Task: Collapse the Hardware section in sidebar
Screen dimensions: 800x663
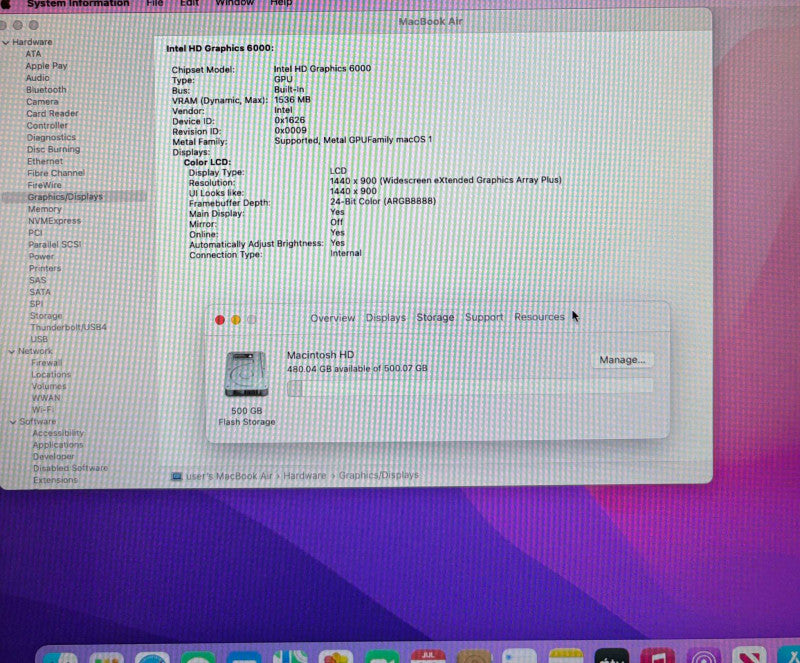Action: click(x=6, y=42)
